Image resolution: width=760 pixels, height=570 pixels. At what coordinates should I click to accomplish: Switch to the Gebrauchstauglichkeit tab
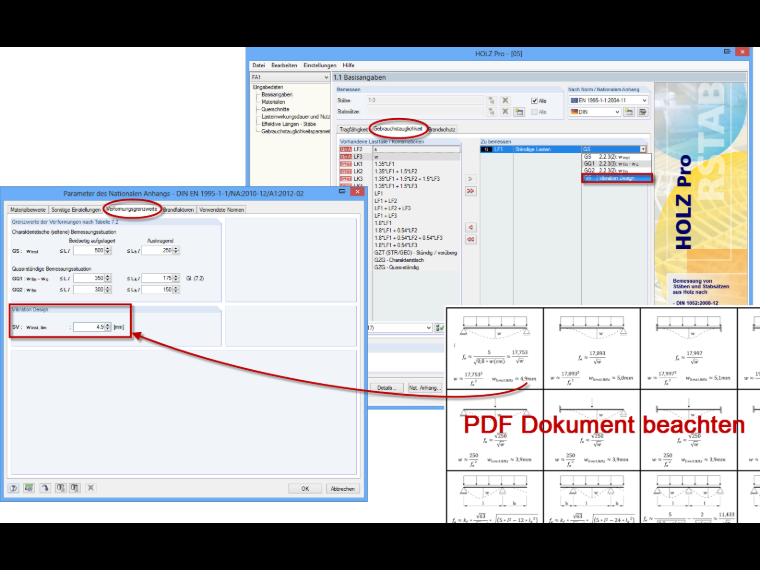pyautogui.click(x=398, y=129)
